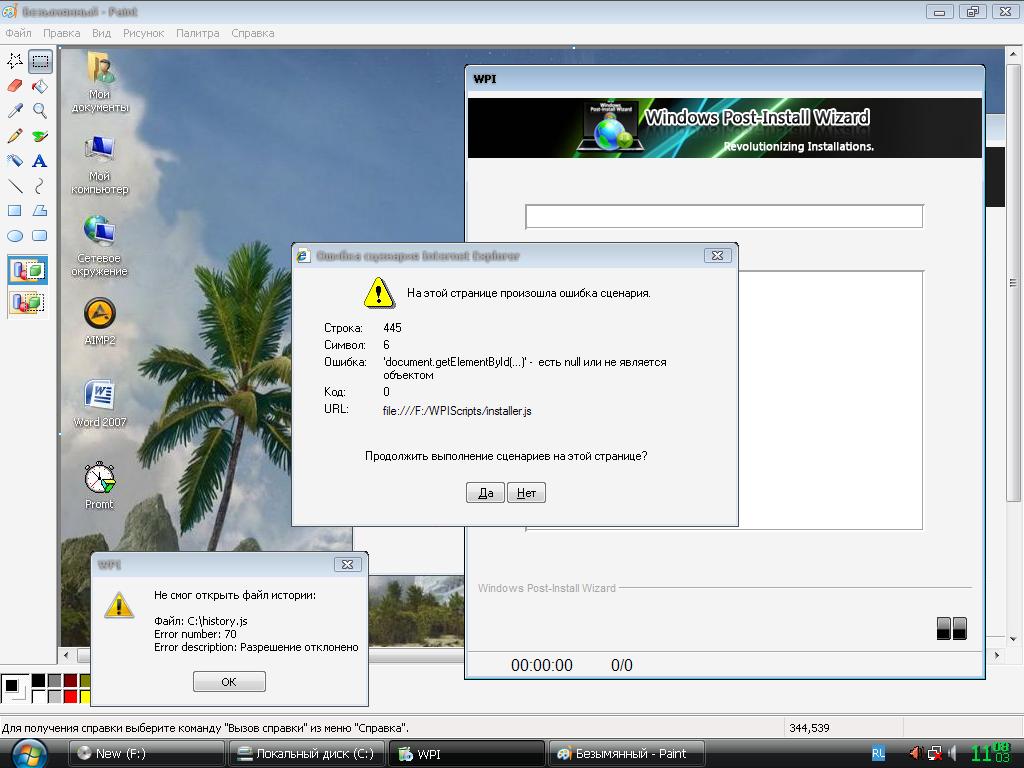Image resolution: width=1024 pixels, height=768 pixels.
Task: Switch to Локальный диск (C:) taskbar button
Action: [x=307, y=754]
